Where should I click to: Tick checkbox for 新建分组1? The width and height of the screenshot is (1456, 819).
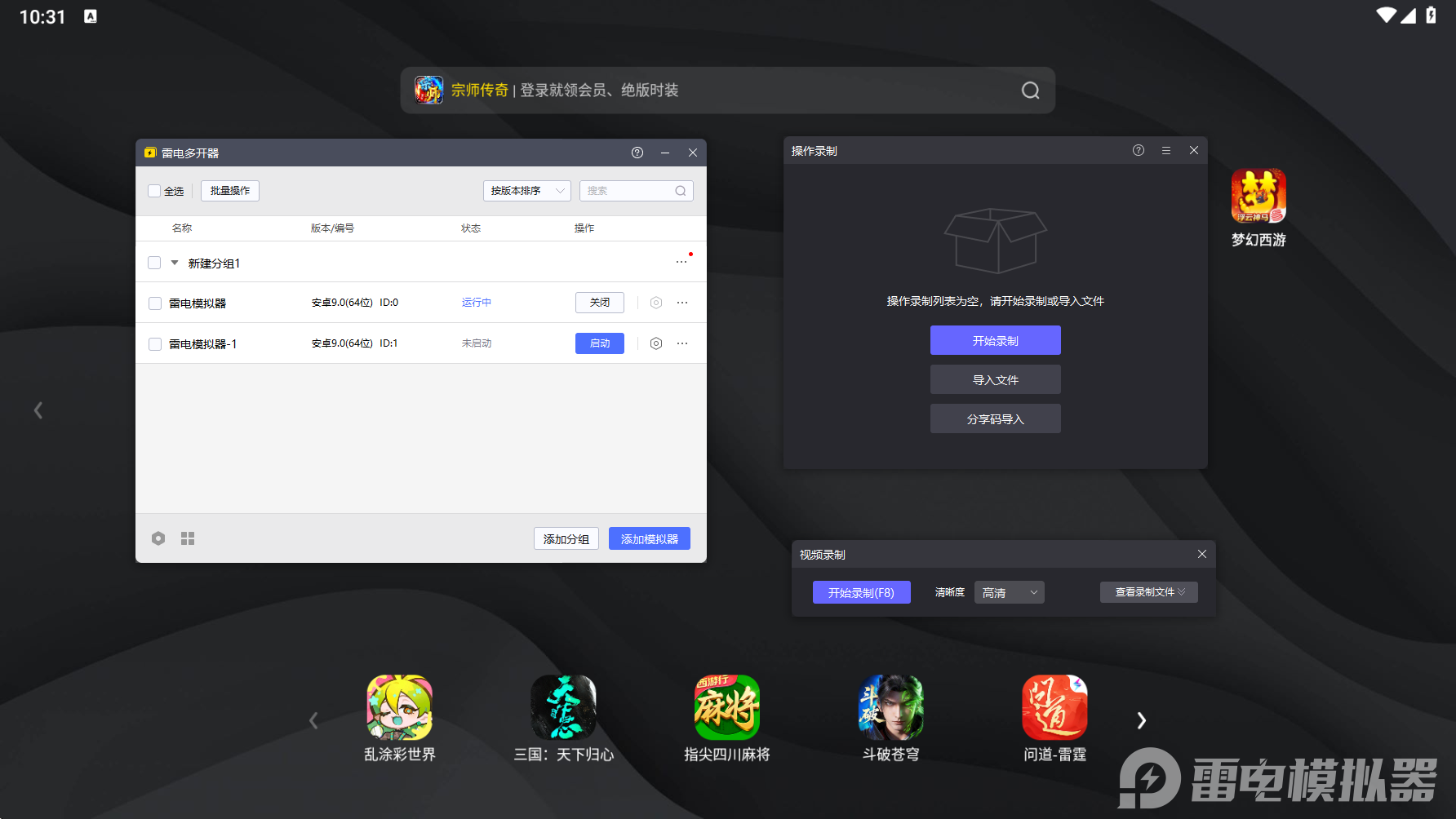[154, 263]
